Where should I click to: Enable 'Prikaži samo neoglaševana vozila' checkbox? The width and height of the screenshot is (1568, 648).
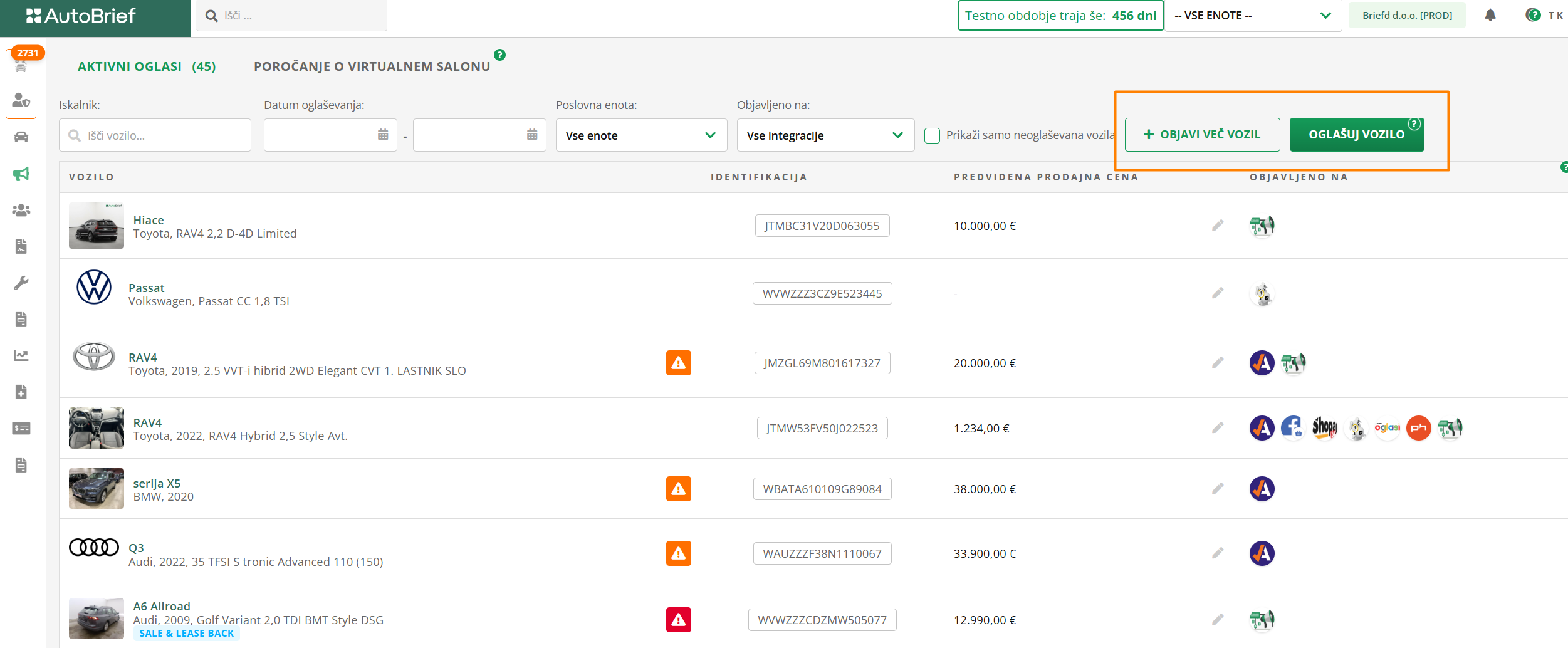(932, 135)
